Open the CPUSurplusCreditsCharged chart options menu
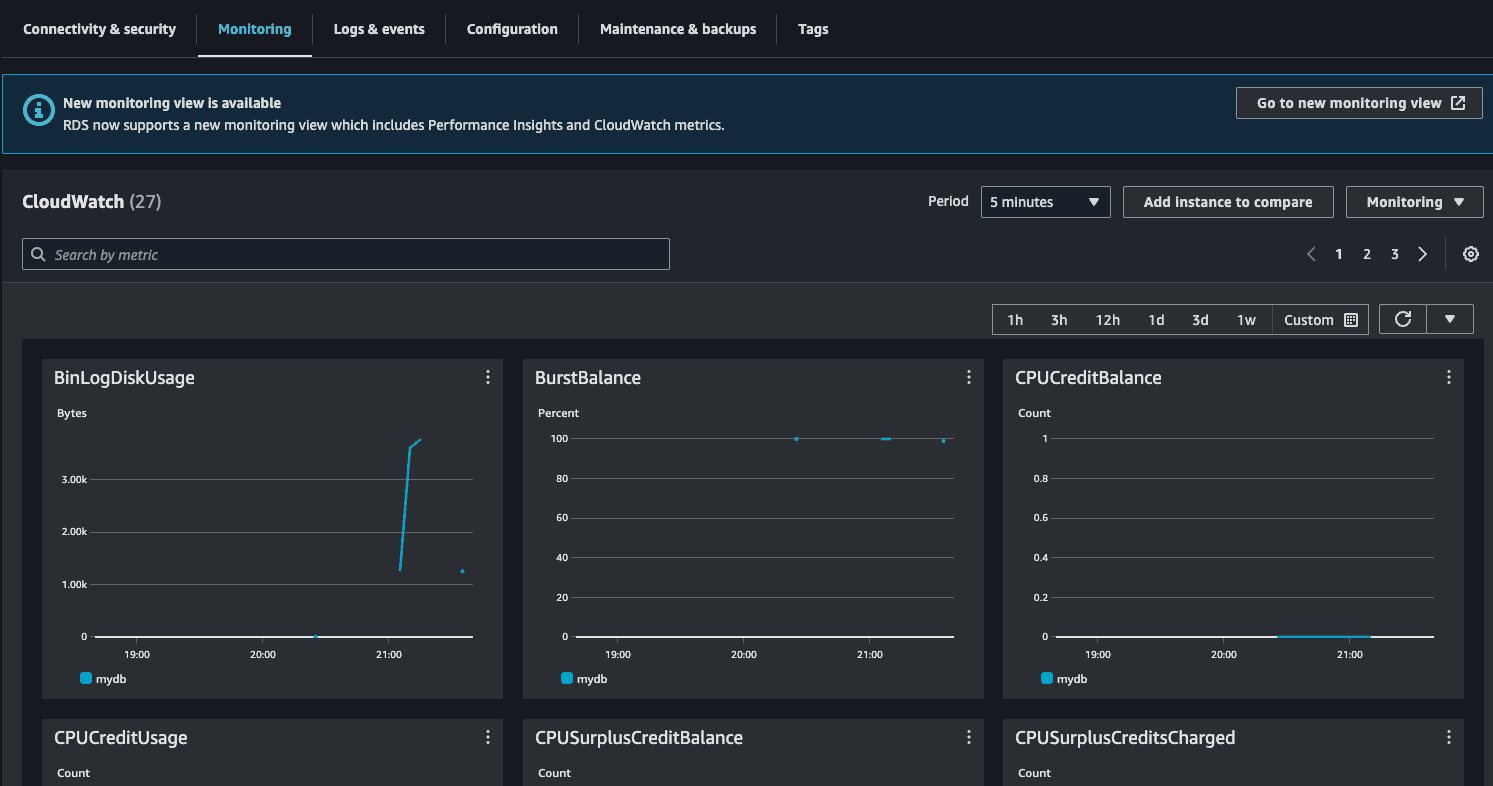Image resolution: width=1493 pixels, height=786 pixels. (x=1448, y=737)
